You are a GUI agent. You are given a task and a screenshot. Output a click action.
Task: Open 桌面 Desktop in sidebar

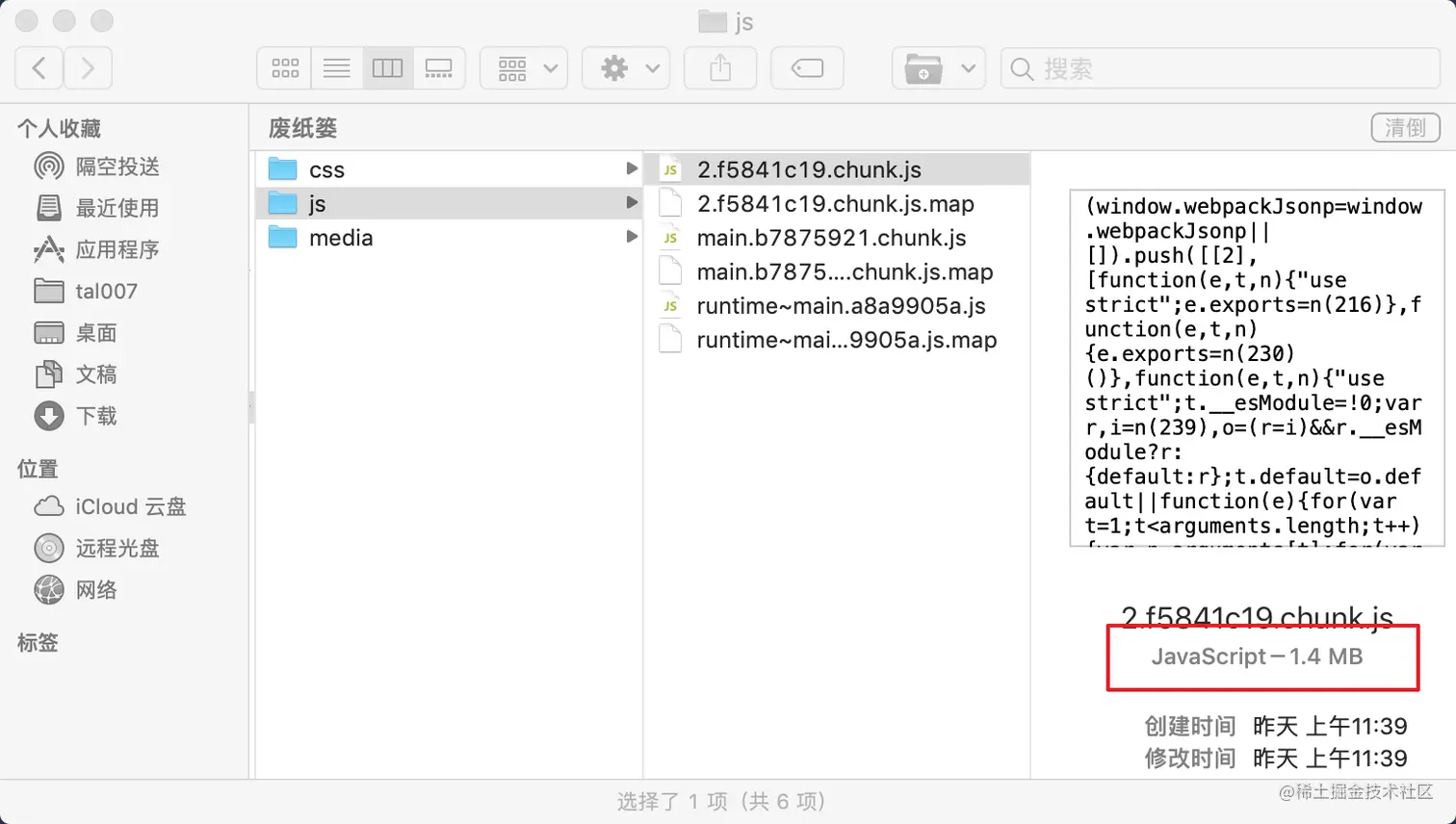coord(75,333)
